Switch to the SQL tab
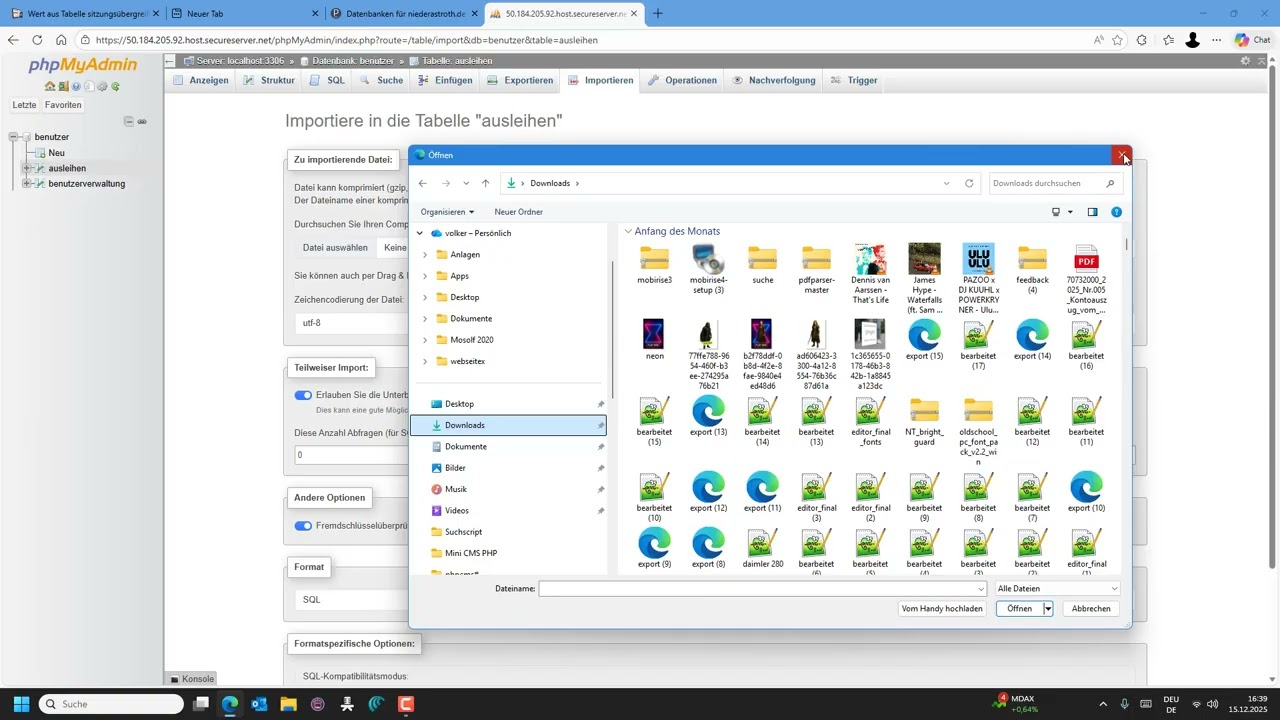 (328, 80)
